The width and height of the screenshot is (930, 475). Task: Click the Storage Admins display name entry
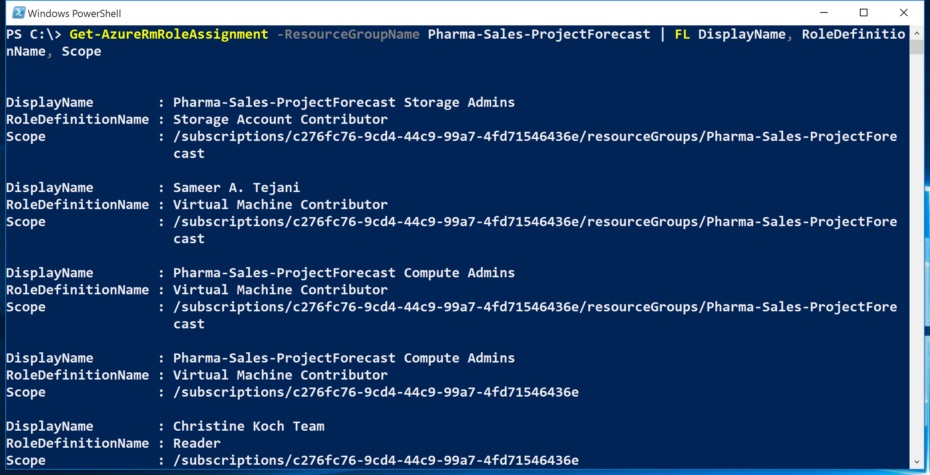pos(343,103)
